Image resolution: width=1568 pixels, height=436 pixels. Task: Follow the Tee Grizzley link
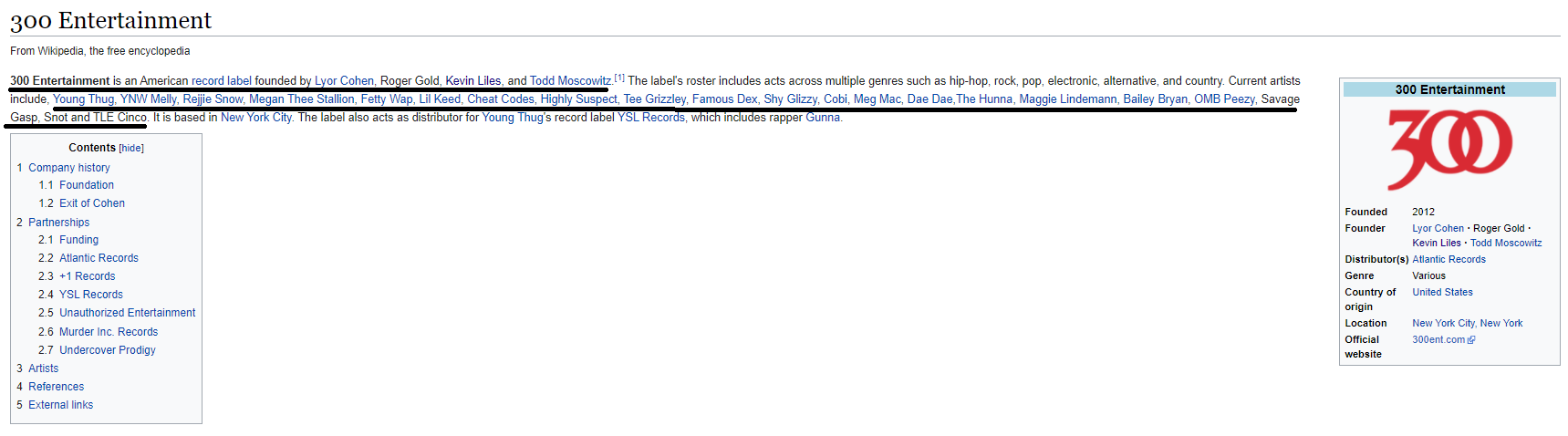654,99
